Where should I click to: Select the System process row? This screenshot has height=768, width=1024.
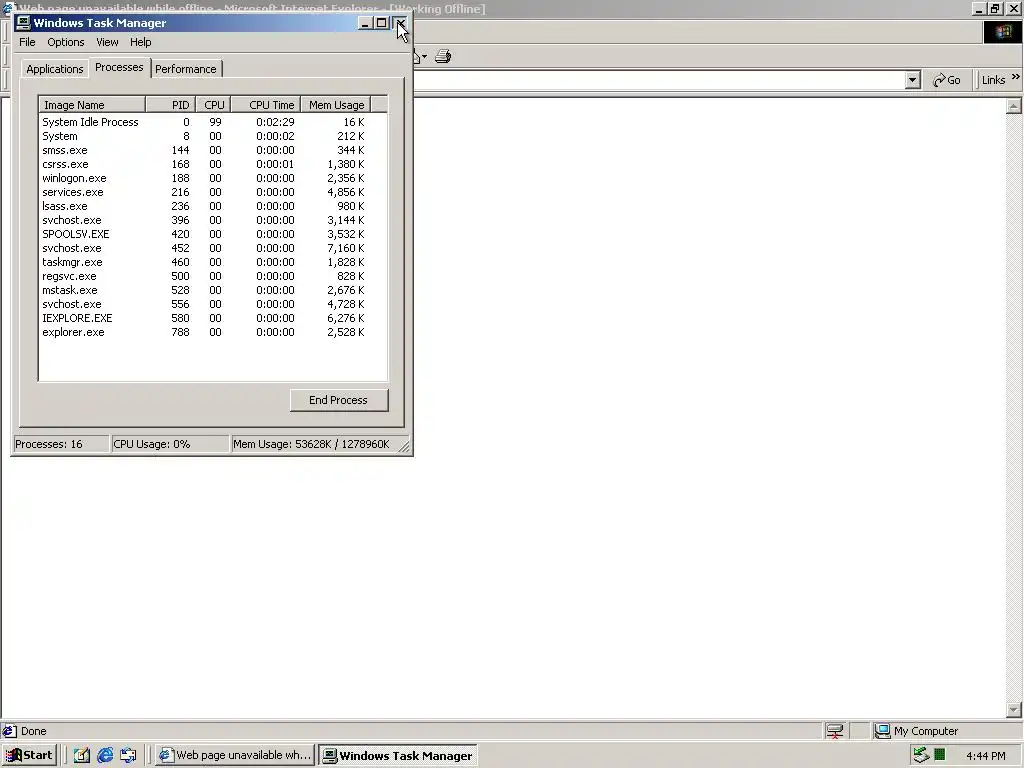213,136
